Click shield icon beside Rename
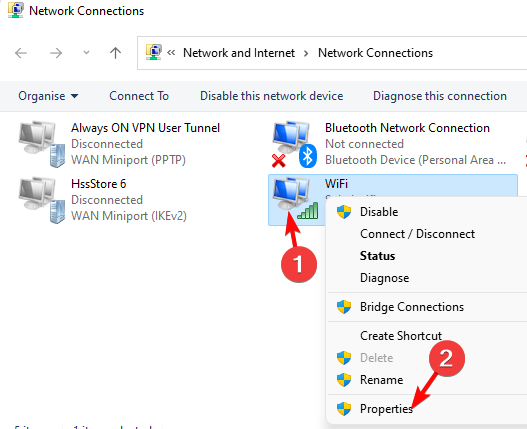 (x=344, y=380)
